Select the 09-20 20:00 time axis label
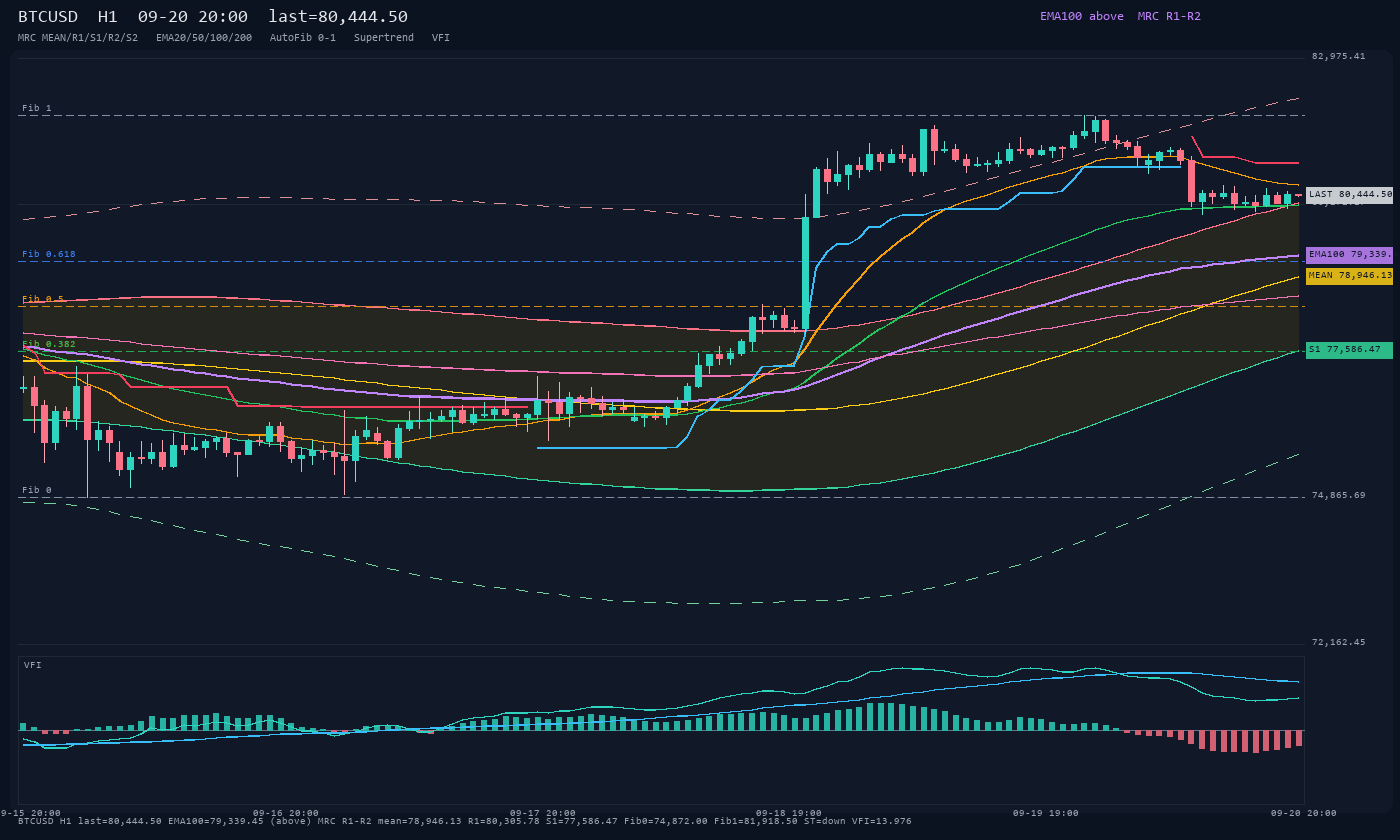 [x=1303, y=813]
